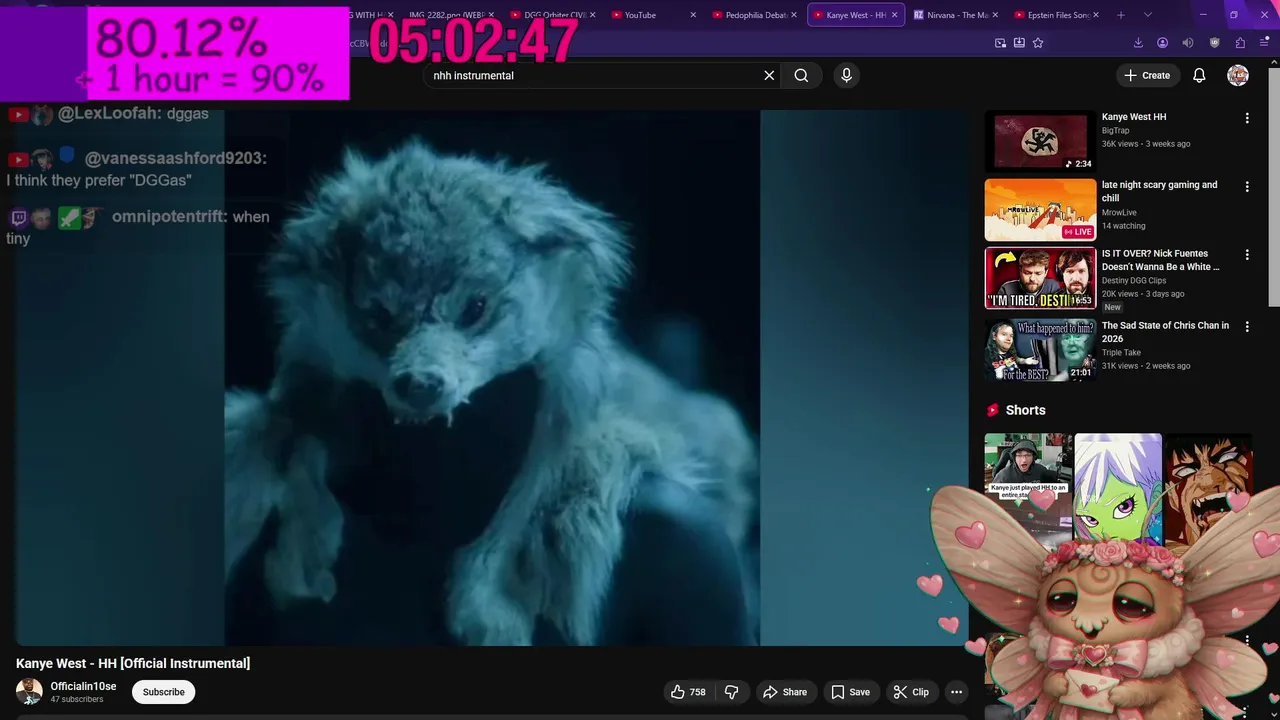Share this video
This screenshot has width=1280, height=720.
point(785,692)
